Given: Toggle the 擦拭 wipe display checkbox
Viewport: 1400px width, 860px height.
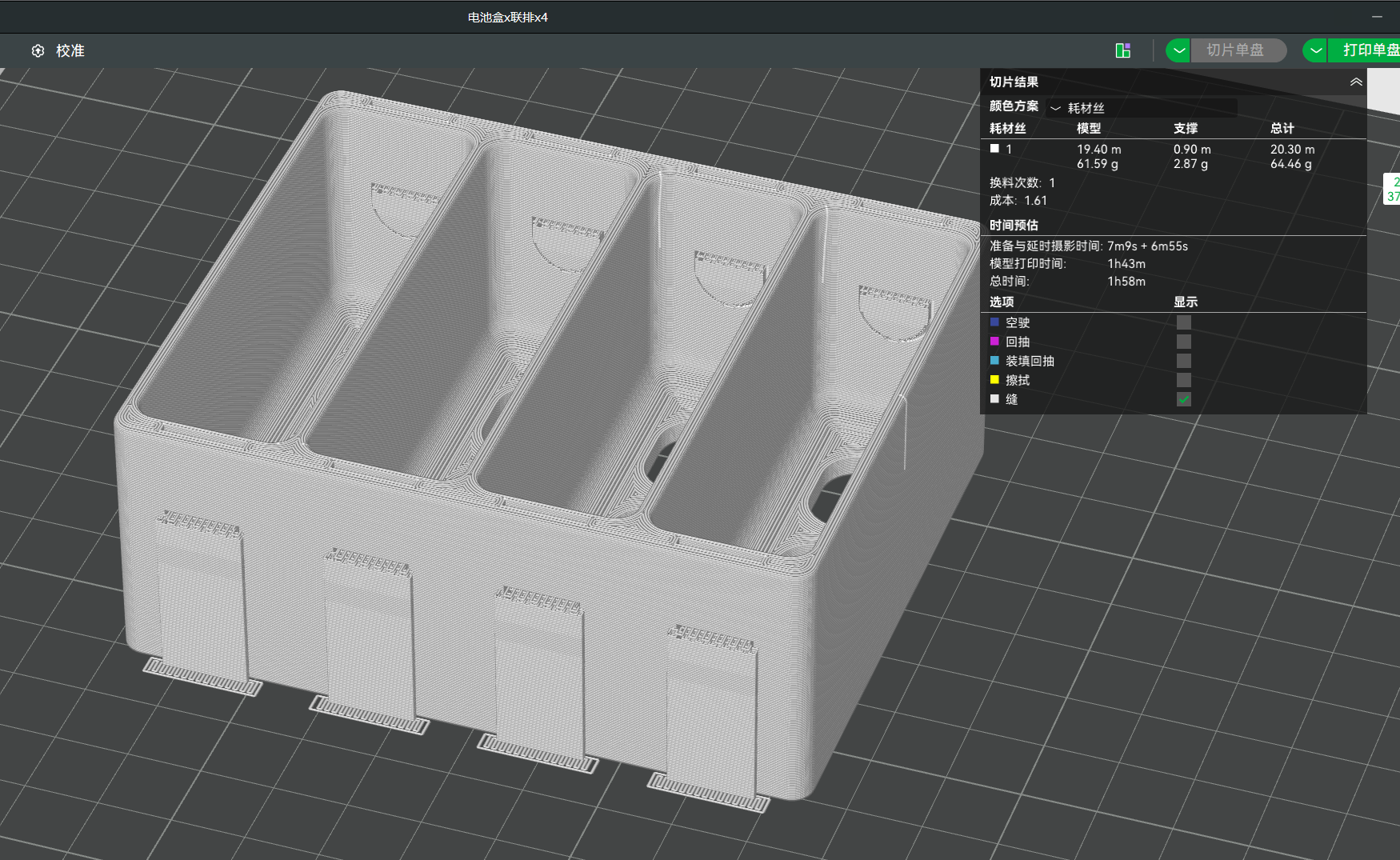Looking at the screenshot, I should 1184,380.
